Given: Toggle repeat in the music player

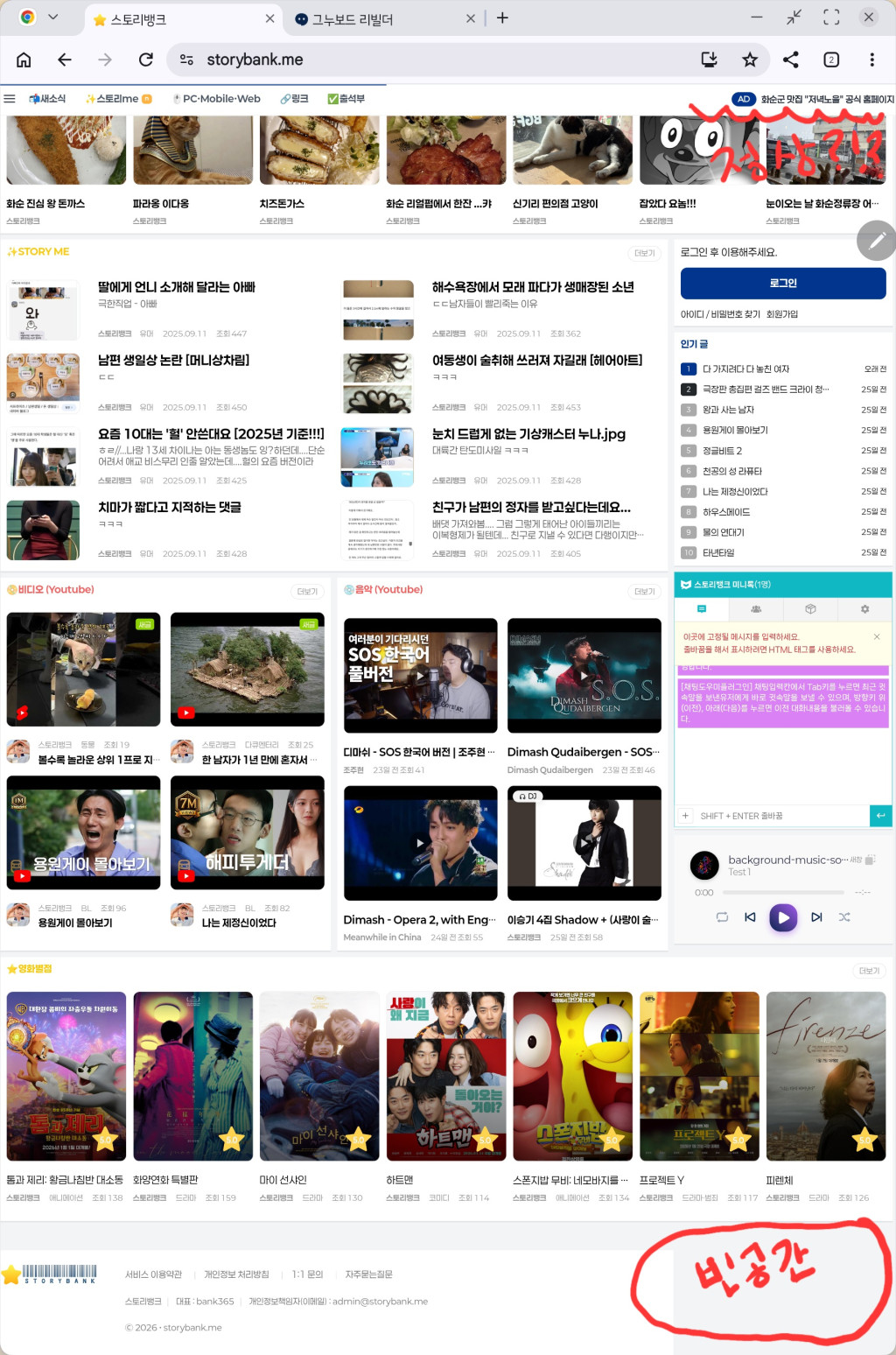Looking at the screenshot, I should (x=723, y=917).
